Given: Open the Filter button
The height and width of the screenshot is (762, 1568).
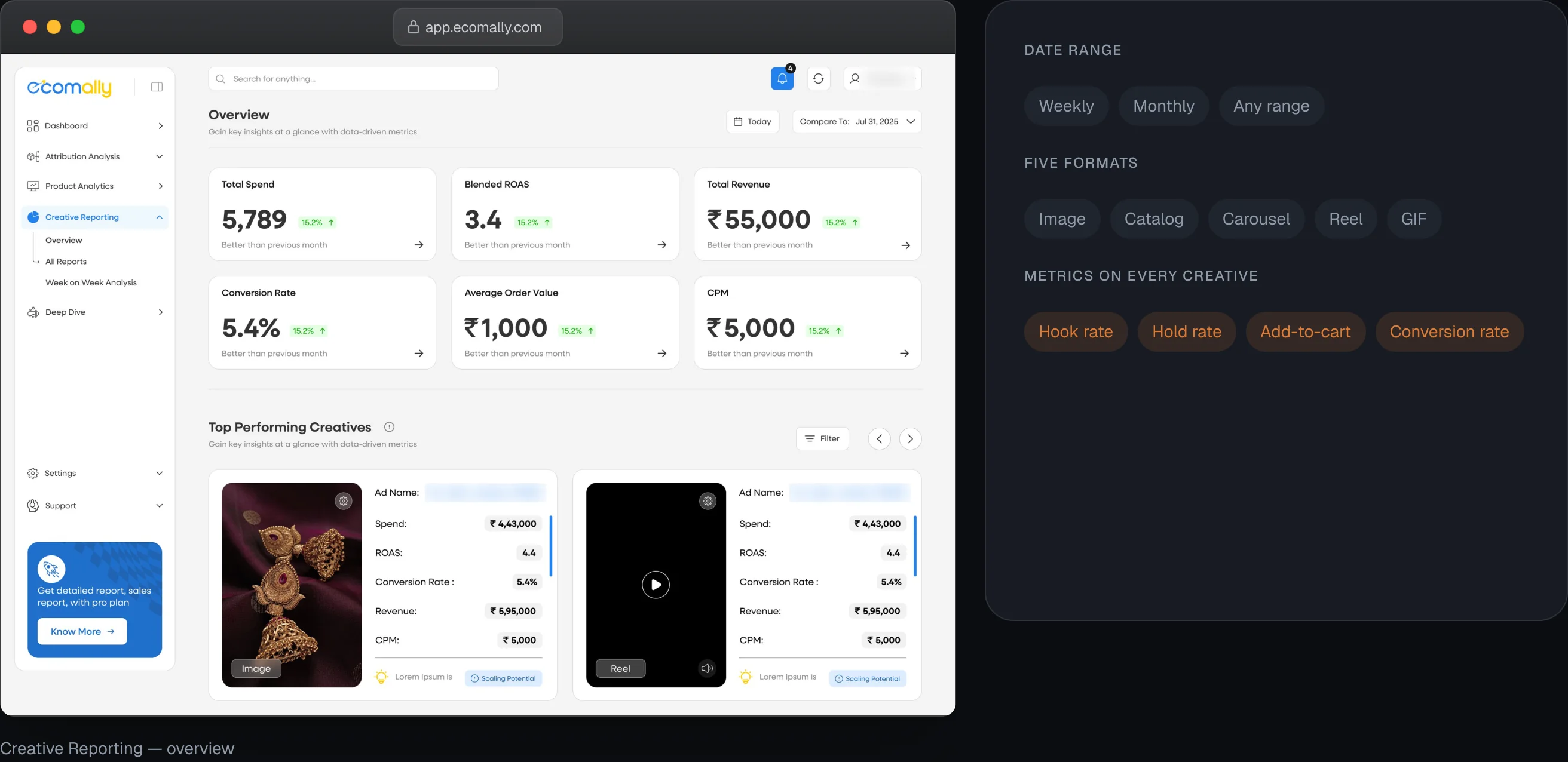Looking at the screenshot, I should tap(822, 439).
